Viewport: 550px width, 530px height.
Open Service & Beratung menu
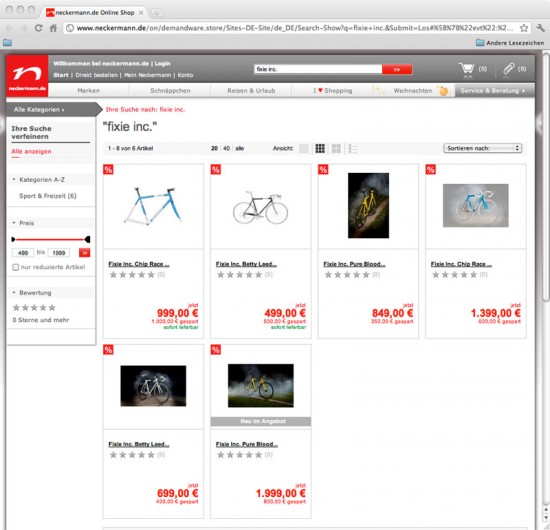(x=495, y=90)
